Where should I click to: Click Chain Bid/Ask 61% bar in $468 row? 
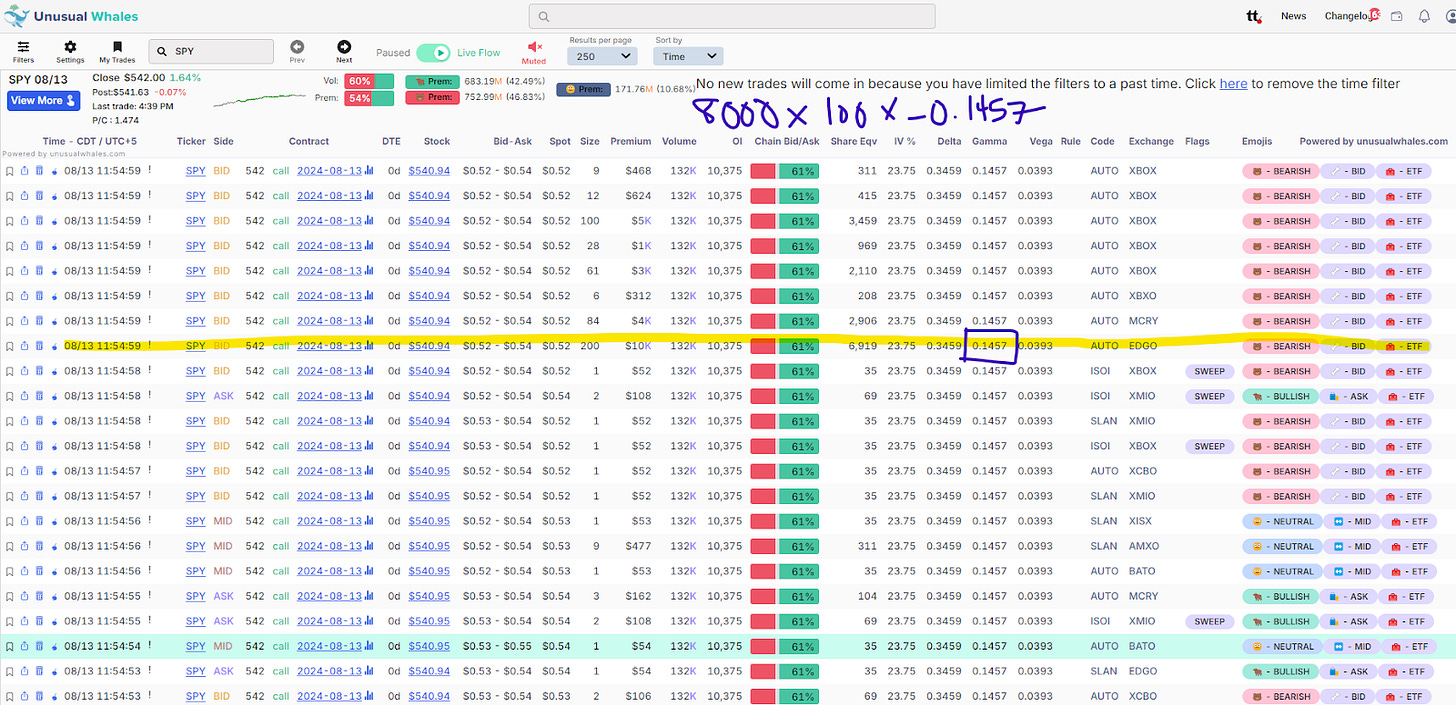785,171
